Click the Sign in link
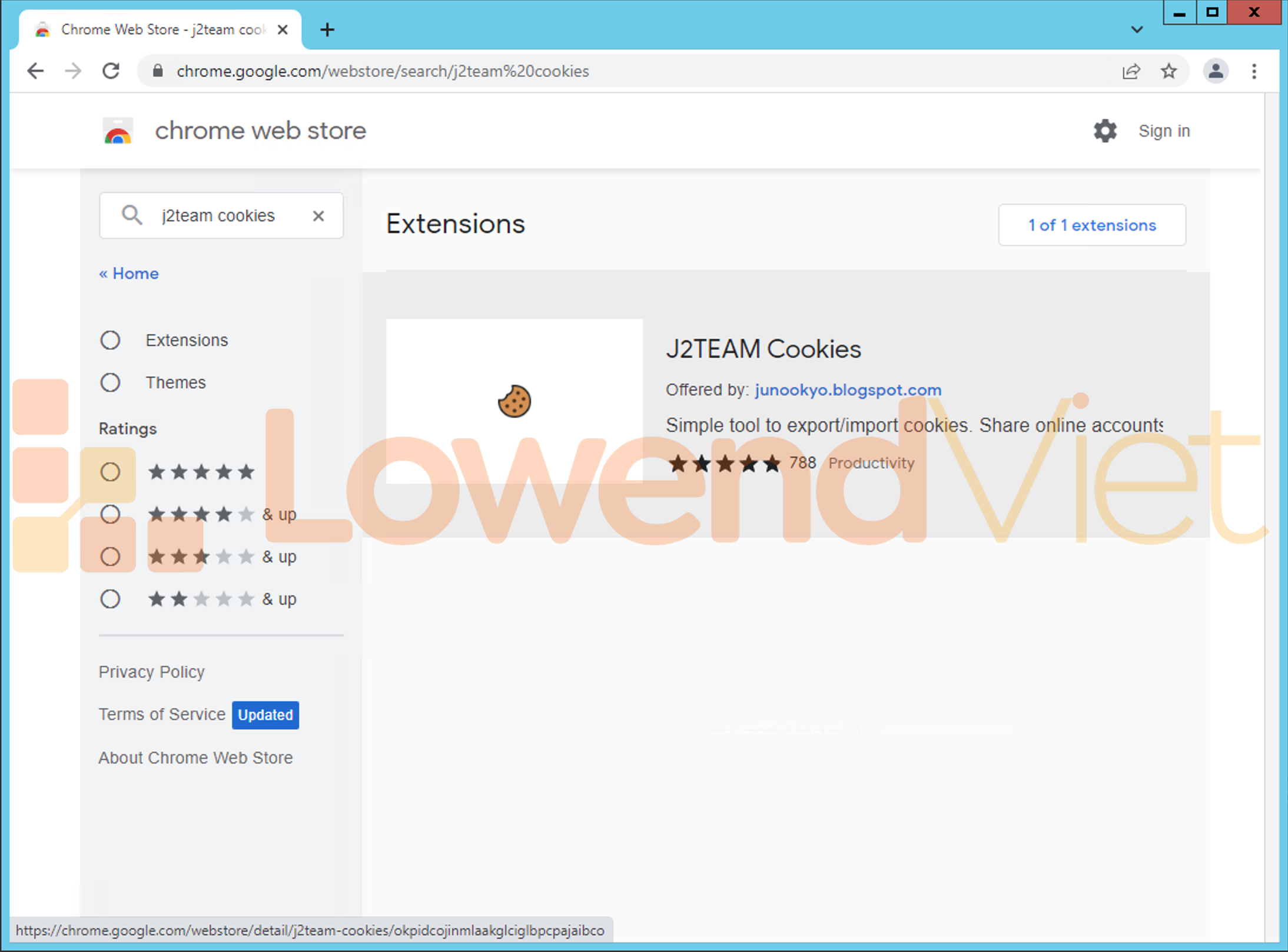 coord(1164,131)
